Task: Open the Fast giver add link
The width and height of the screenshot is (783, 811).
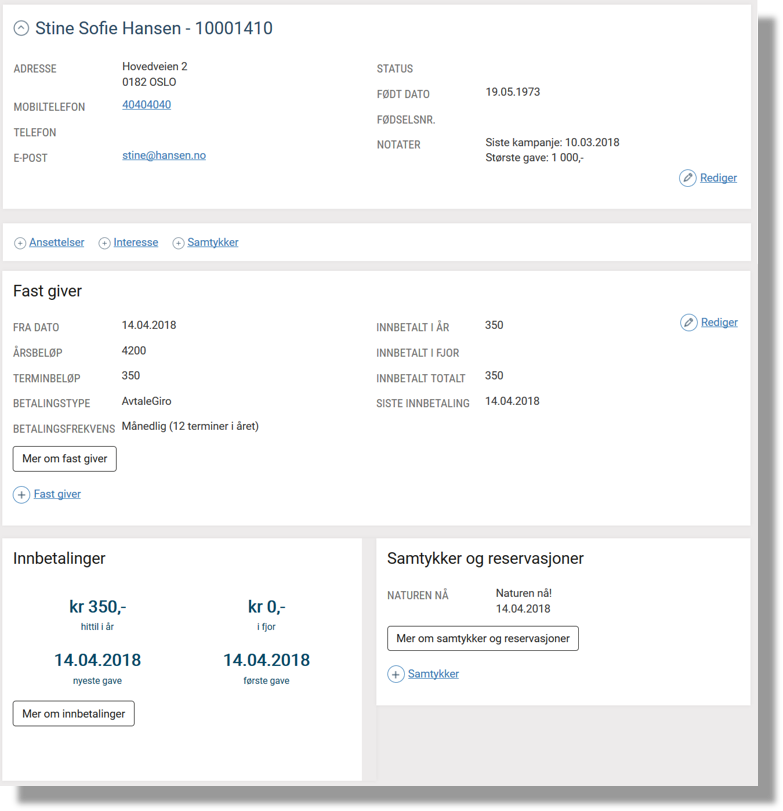Action: 57,494
